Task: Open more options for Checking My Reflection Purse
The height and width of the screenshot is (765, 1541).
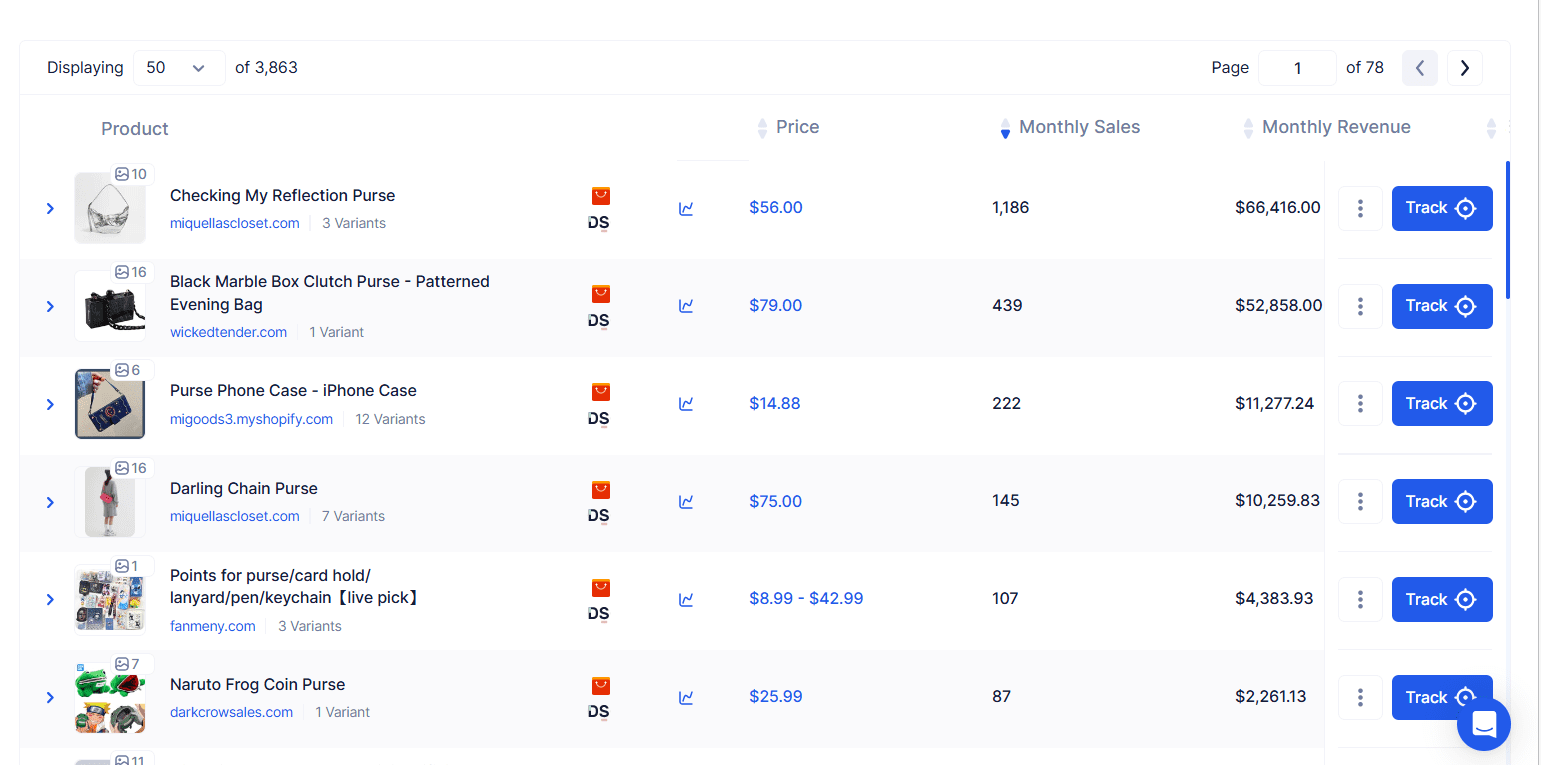Action: (1360, 208)
